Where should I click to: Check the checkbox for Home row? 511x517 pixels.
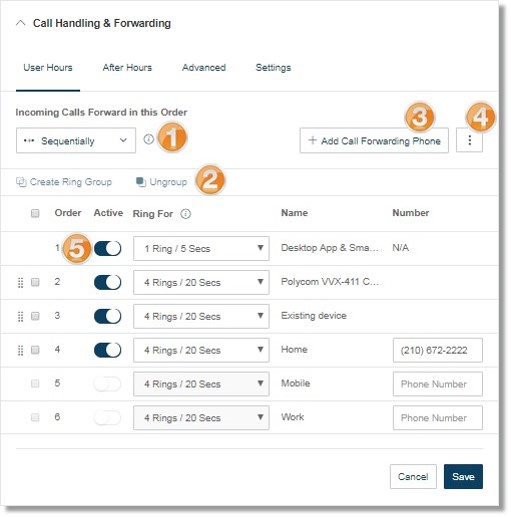point(35,350)
